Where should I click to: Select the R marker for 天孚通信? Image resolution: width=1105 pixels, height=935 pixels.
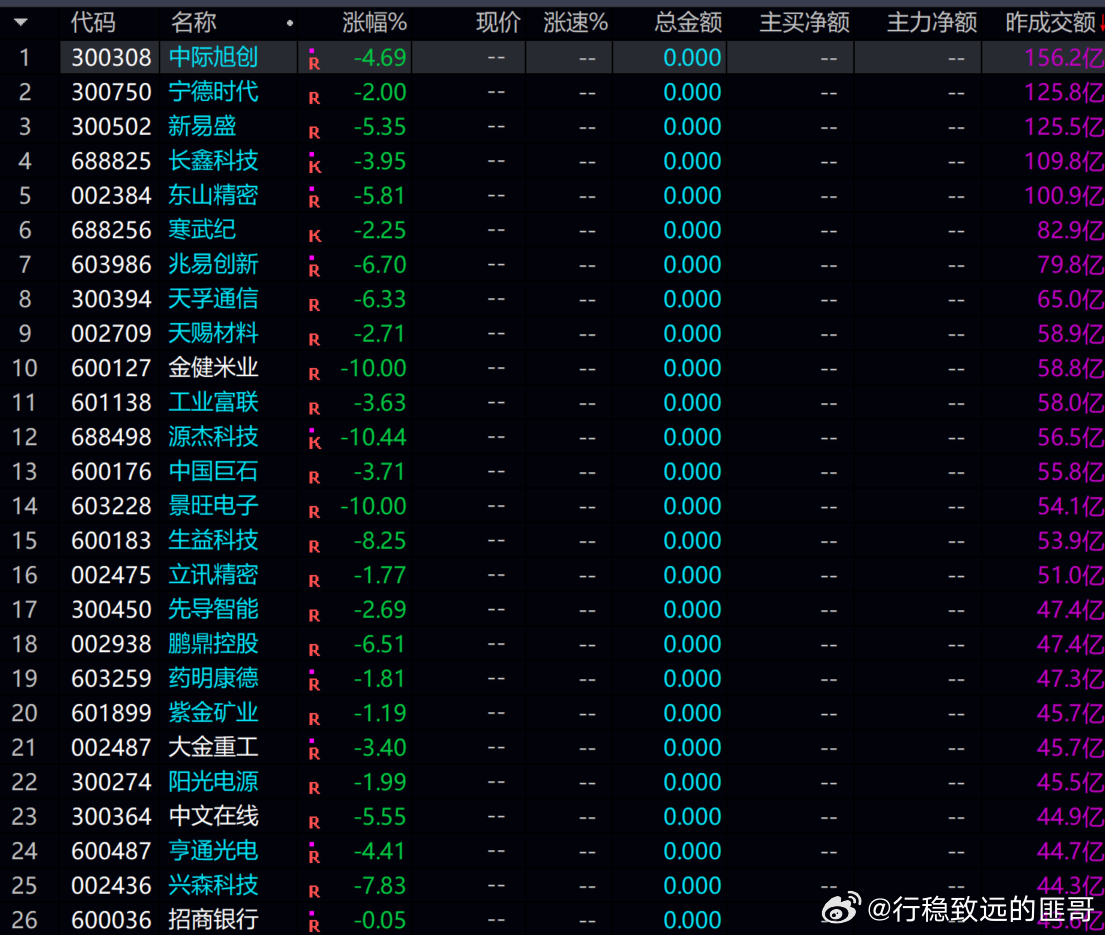[x=314, y=305]
